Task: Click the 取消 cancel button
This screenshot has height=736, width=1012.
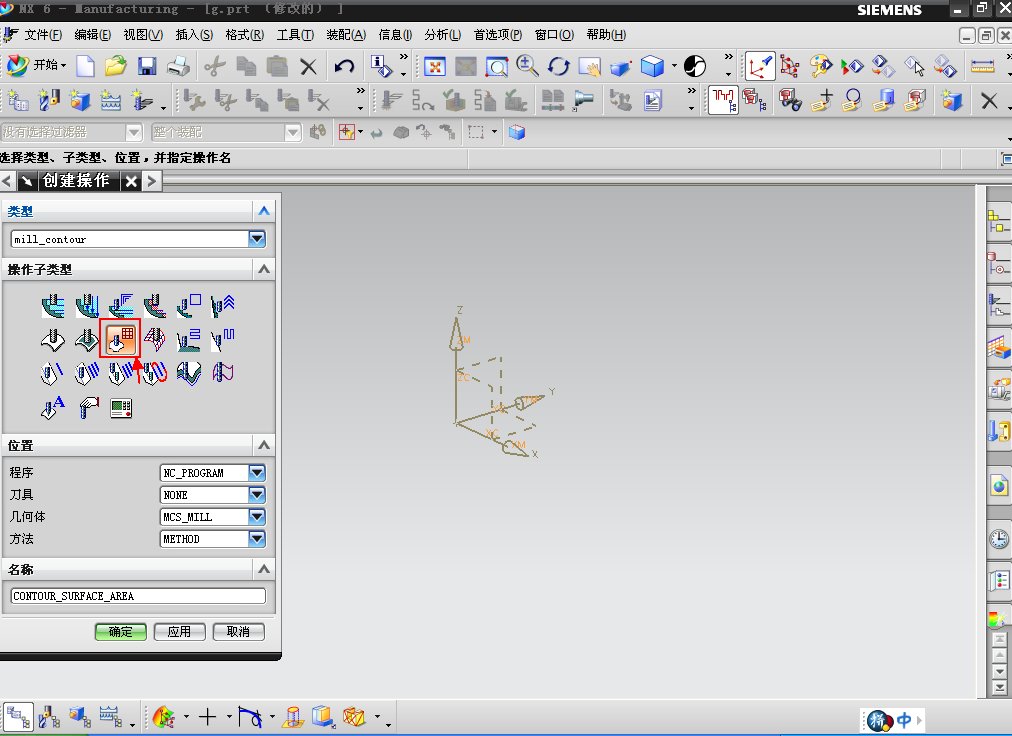Action: [x=238, y=631]
